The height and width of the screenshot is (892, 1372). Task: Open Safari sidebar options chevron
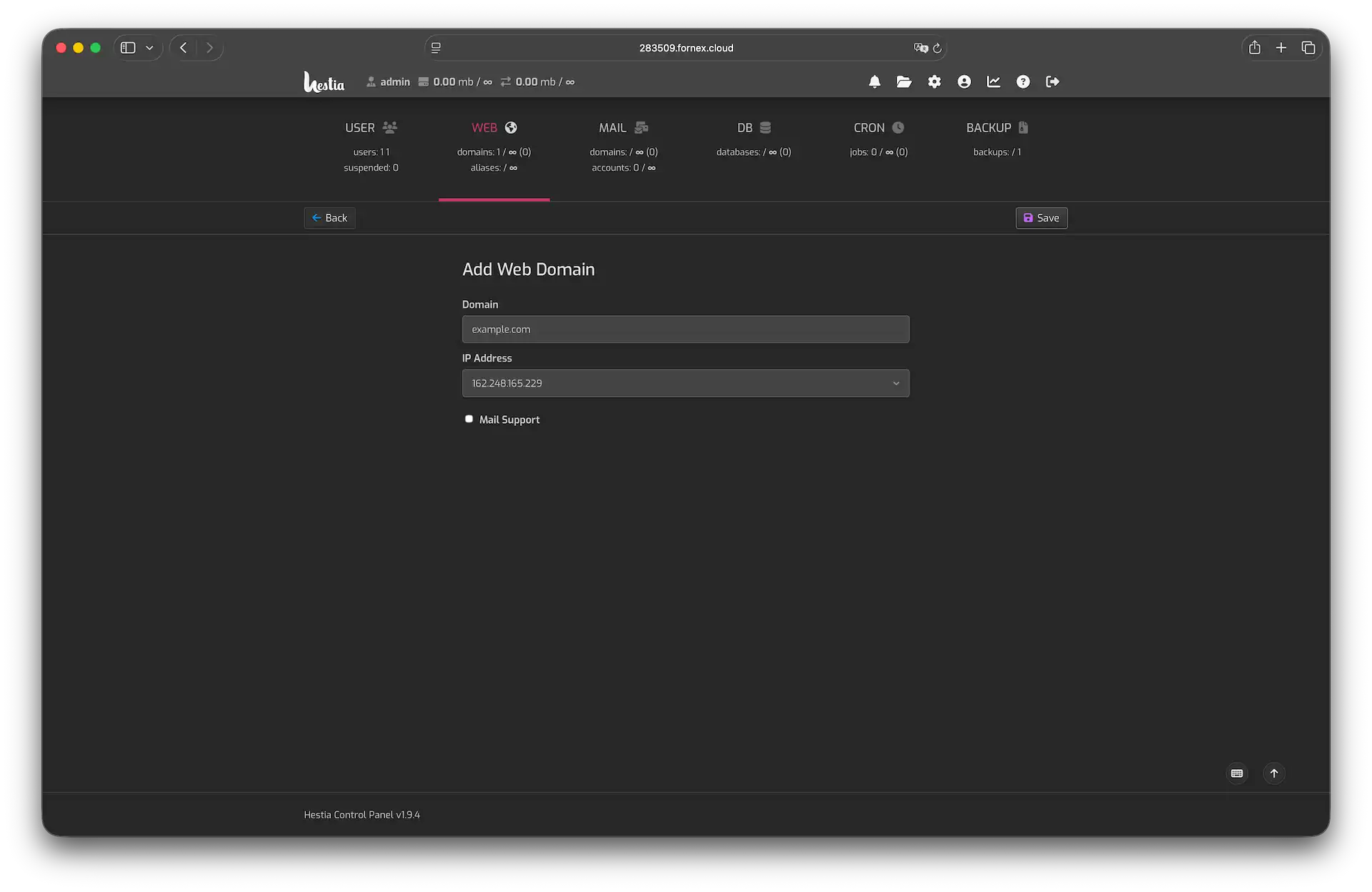149,48
